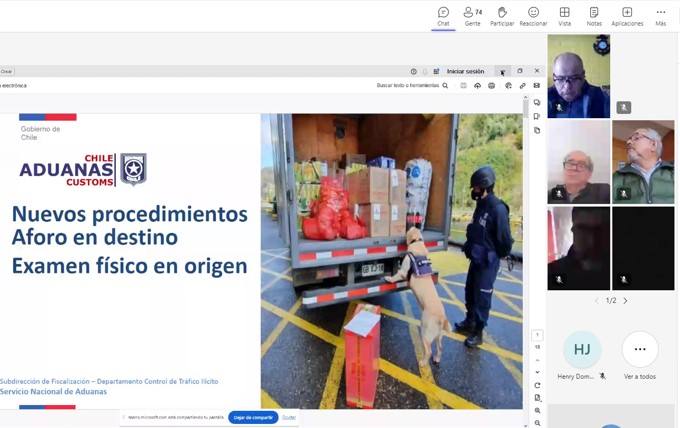Select the HJ Henry Dom... participant avatar
This screenshot has width=680, height=428.
582,350
